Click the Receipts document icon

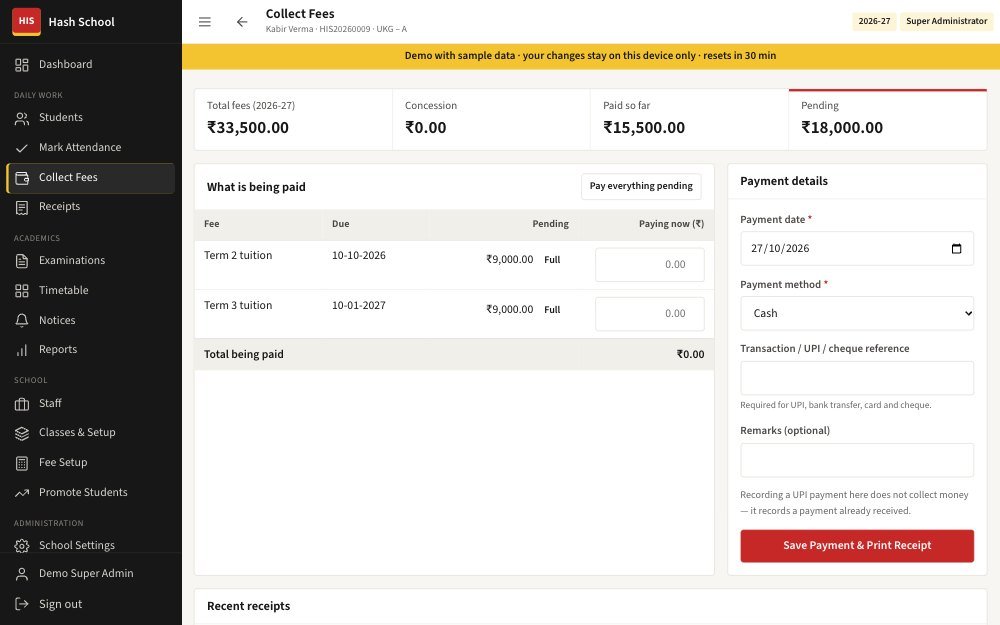click(x=22, y=207)
